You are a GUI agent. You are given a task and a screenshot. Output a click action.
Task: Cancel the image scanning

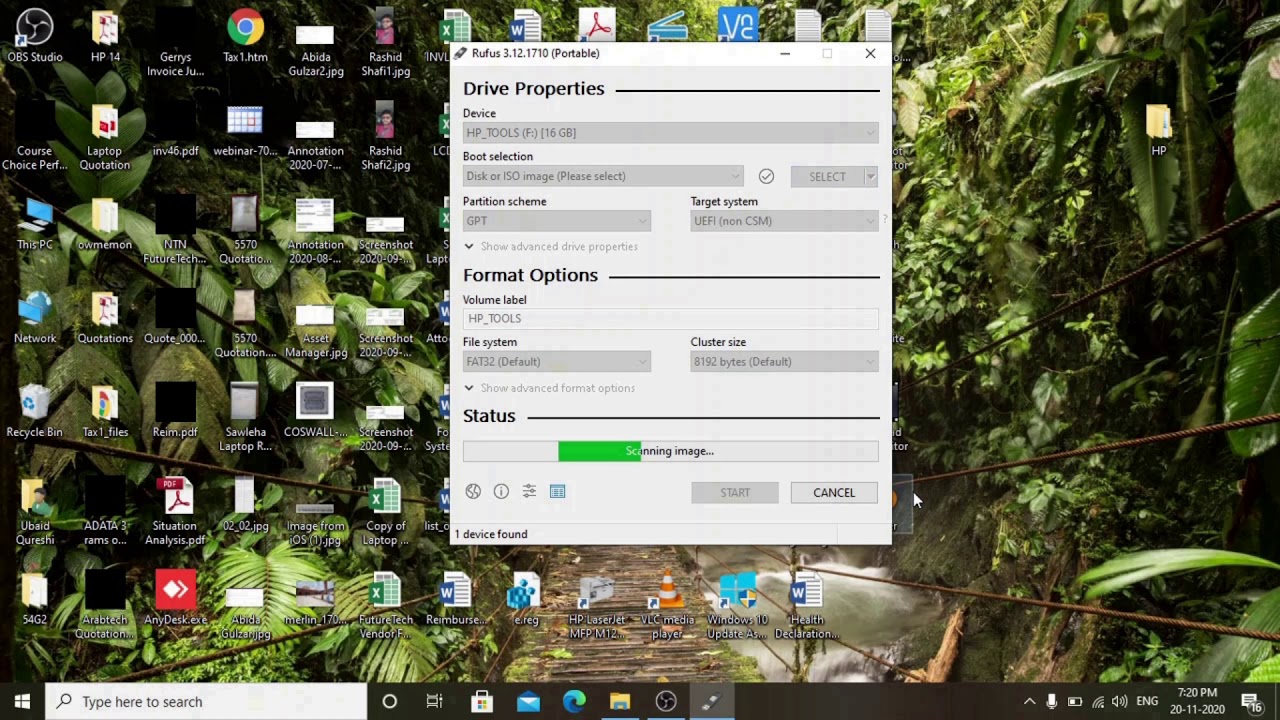[x=834, y=492]
